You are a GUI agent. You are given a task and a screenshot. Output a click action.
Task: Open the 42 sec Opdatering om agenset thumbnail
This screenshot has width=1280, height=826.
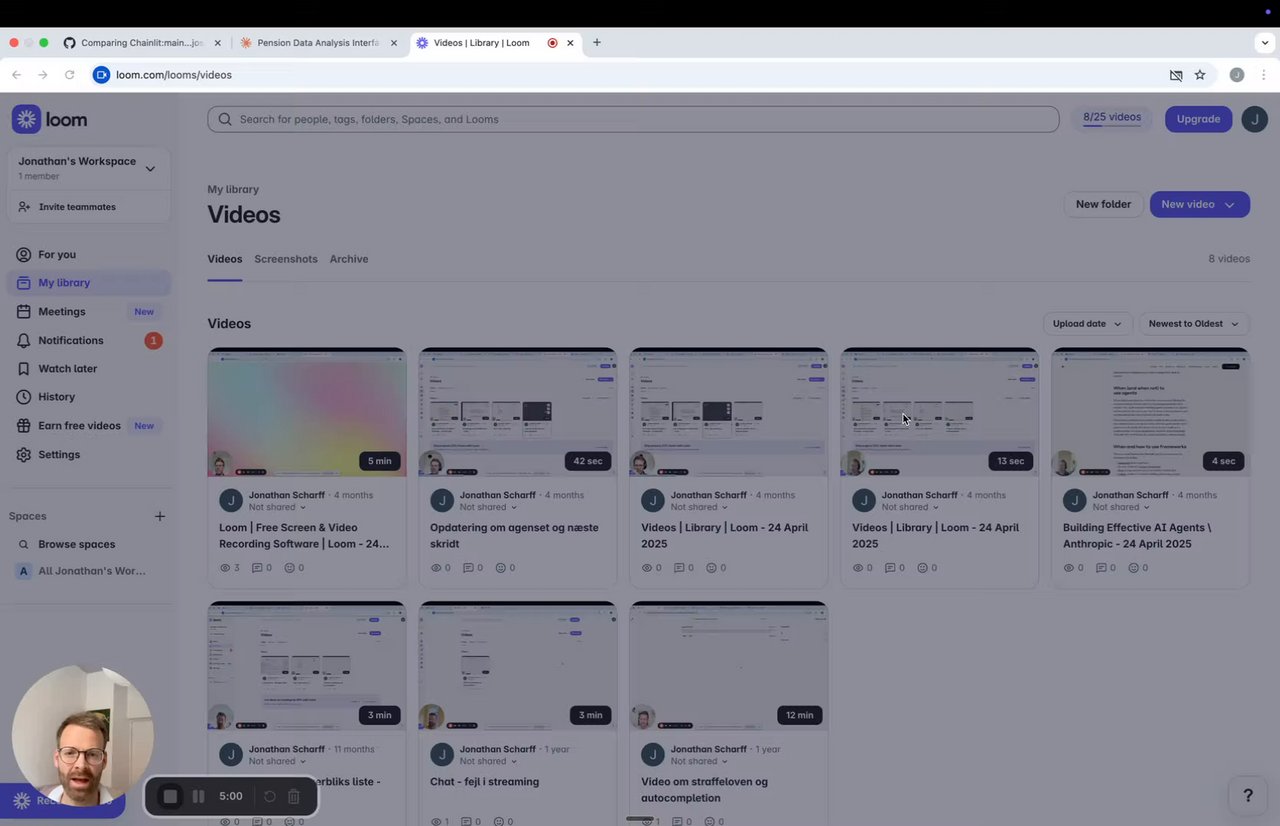point(518,412)
